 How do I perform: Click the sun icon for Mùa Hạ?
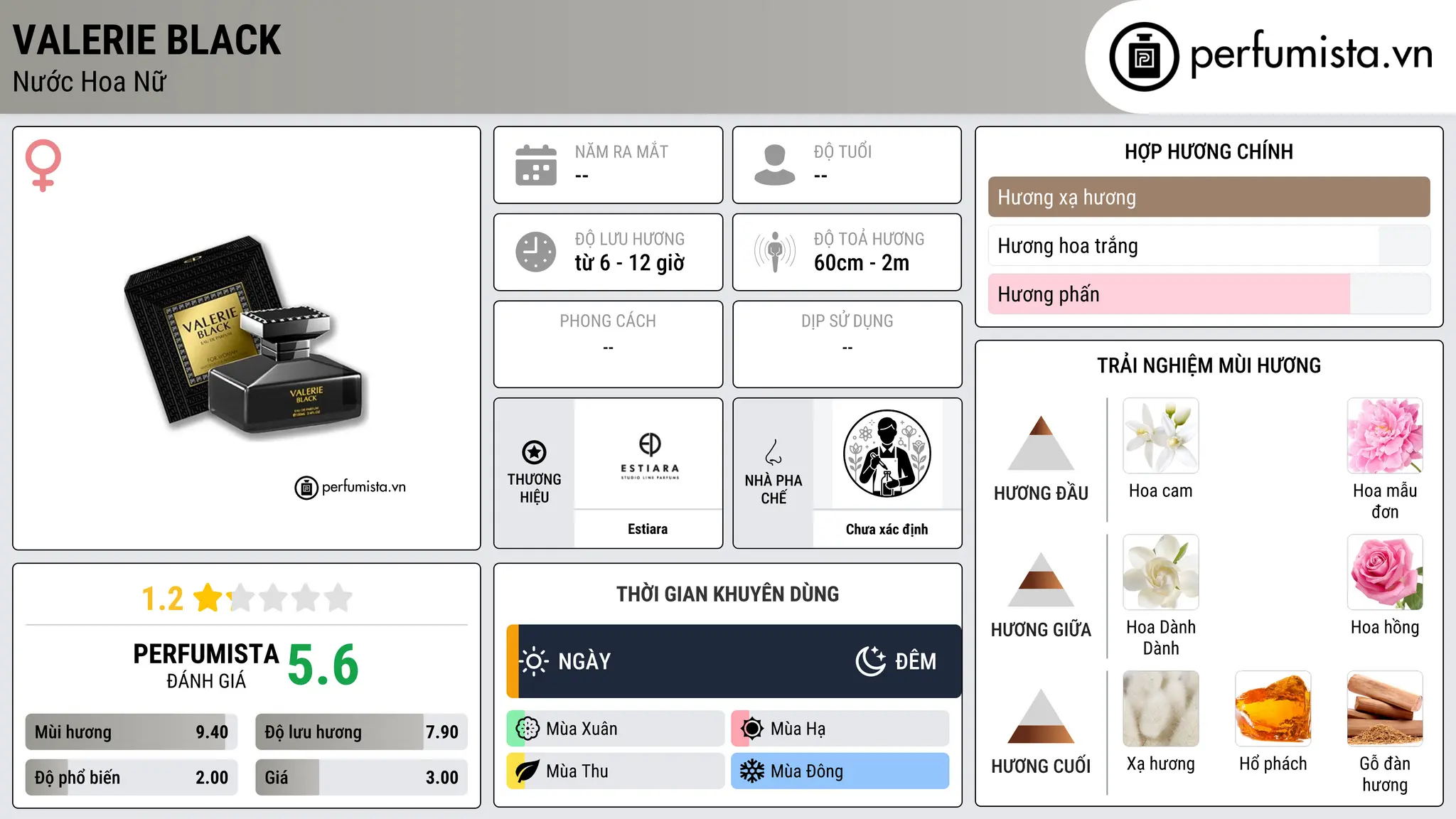[752, 728]
